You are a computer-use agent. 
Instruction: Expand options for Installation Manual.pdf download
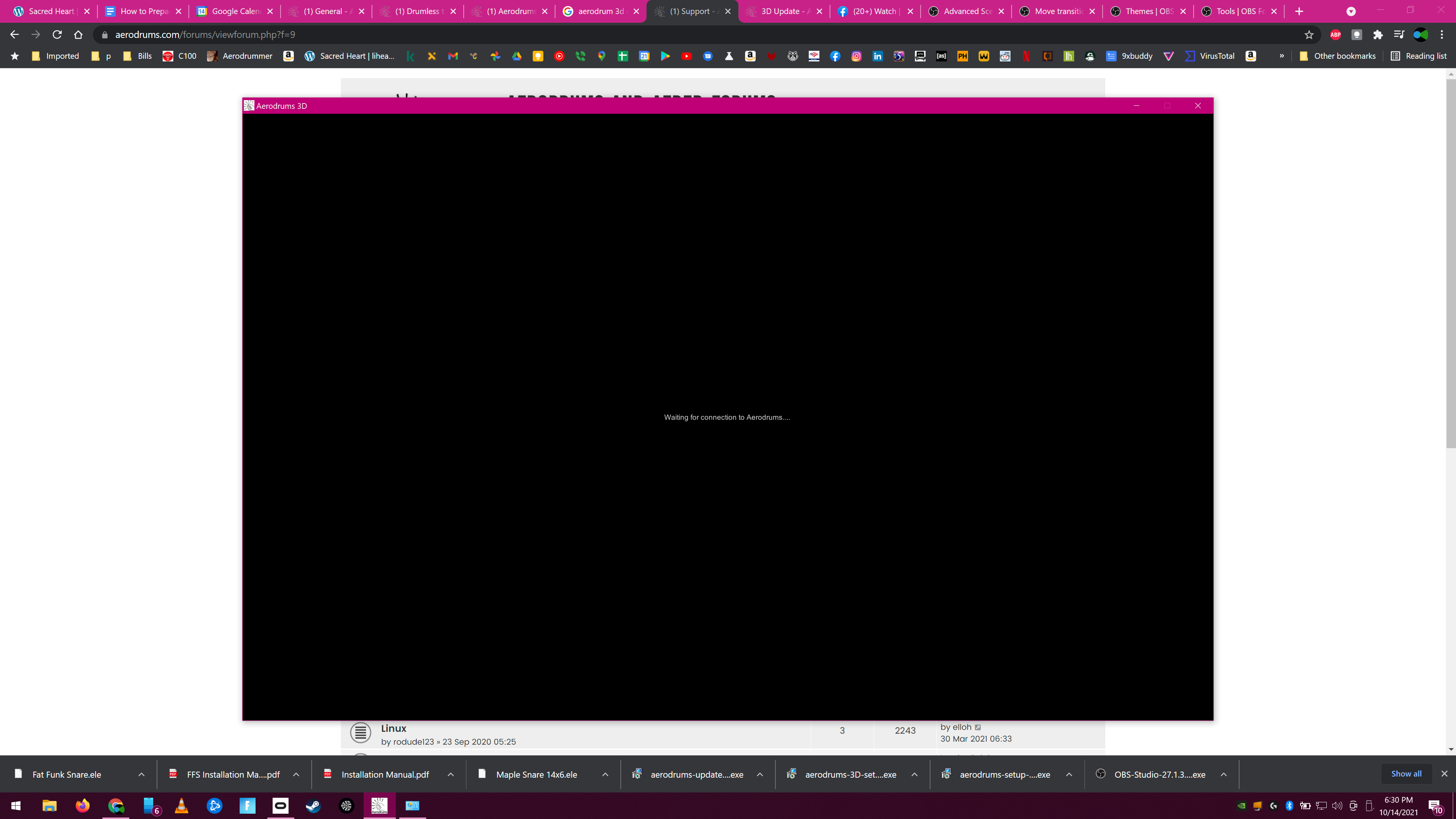coord(450,774)
